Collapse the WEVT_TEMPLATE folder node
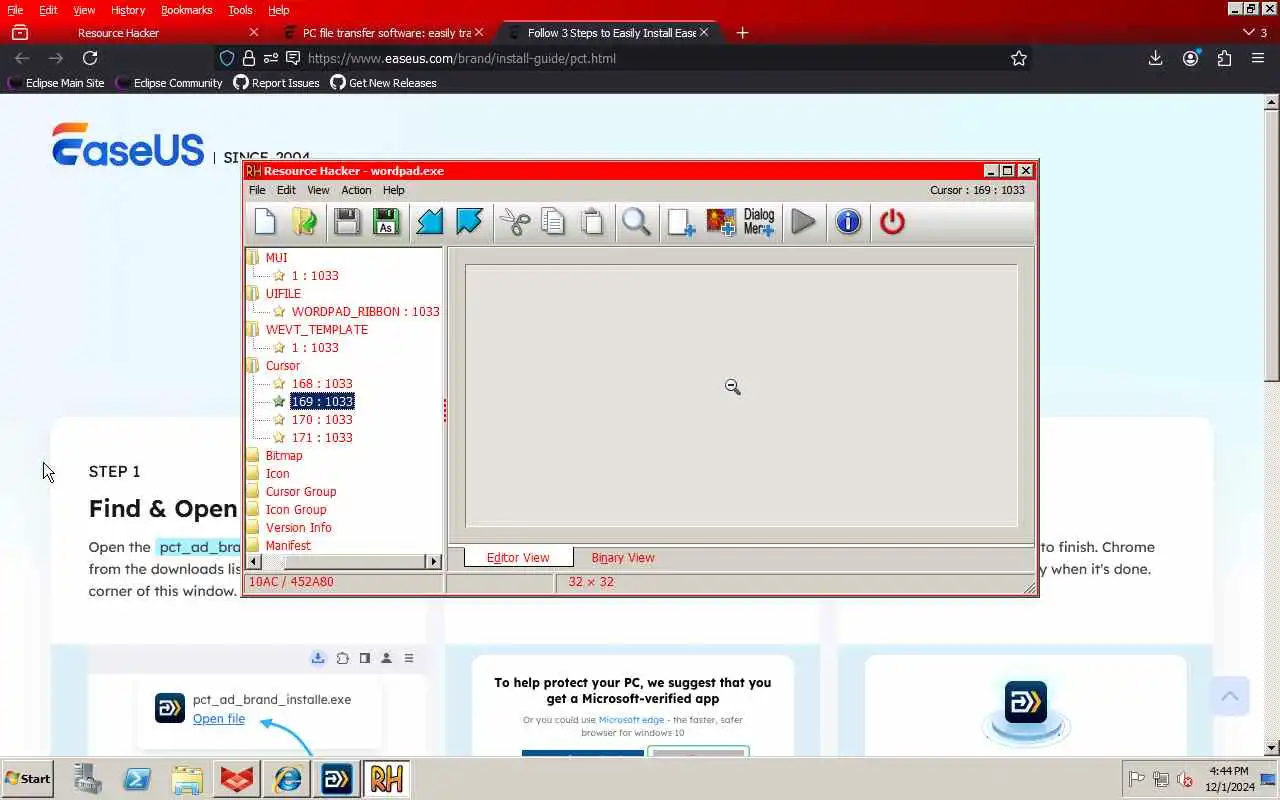 (253, 329)
